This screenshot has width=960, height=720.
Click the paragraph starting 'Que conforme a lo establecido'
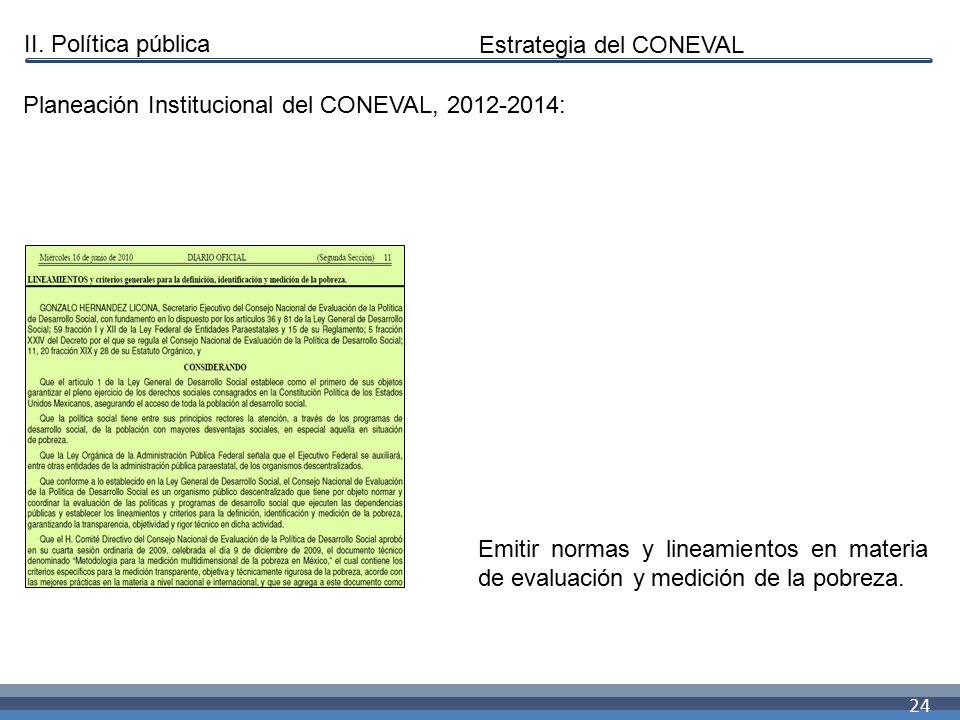[x=215, y=503]
